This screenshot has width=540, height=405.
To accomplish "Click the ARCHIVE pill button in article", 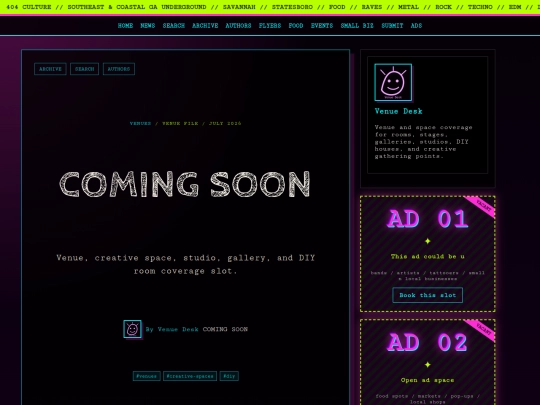I will pyautogui.click(x=50, y=69).
